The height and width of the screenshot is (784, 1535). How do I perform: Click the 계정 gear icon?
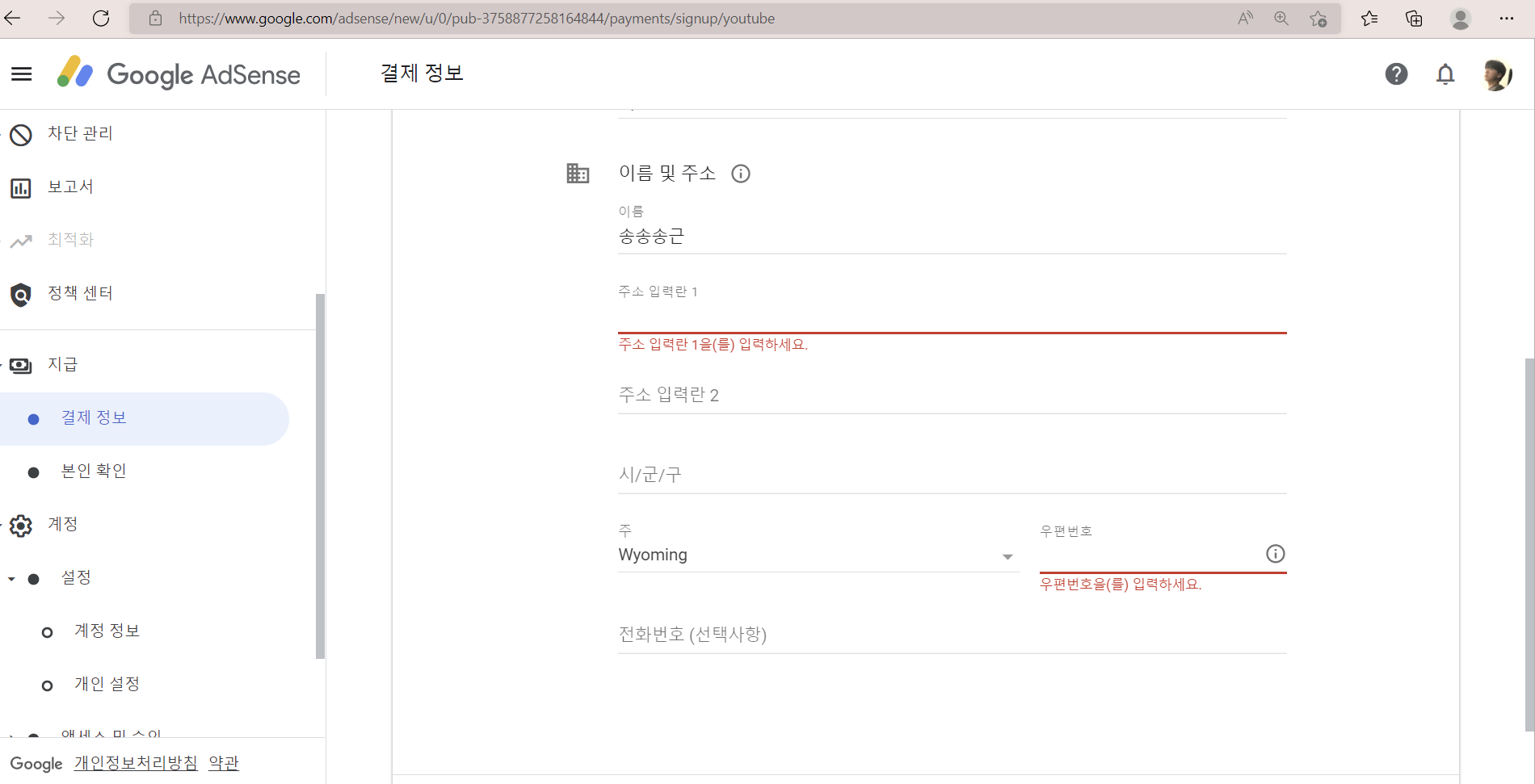pos(20,526)
